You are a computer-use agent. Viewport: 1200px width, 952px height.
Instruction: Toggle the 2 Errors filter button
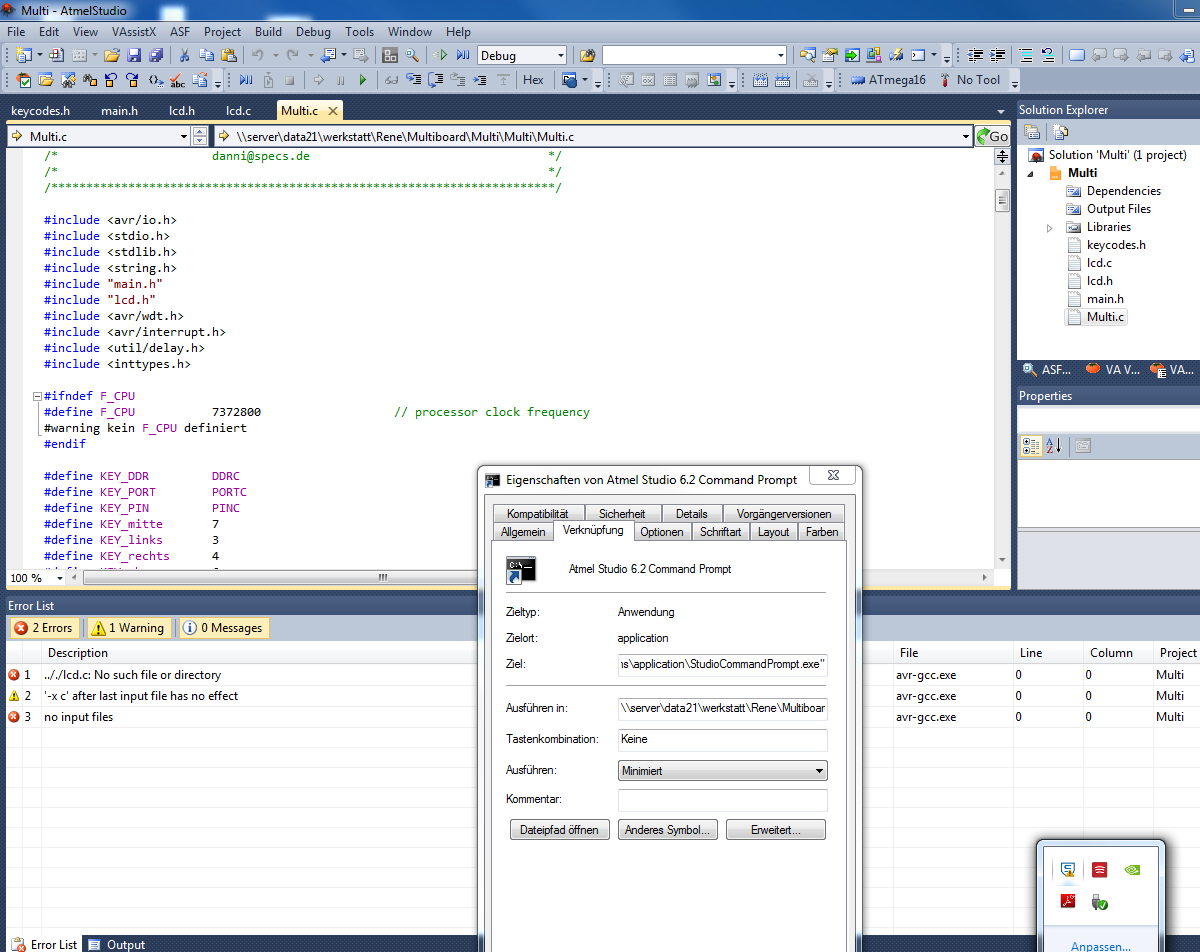(x=45, y=628)
